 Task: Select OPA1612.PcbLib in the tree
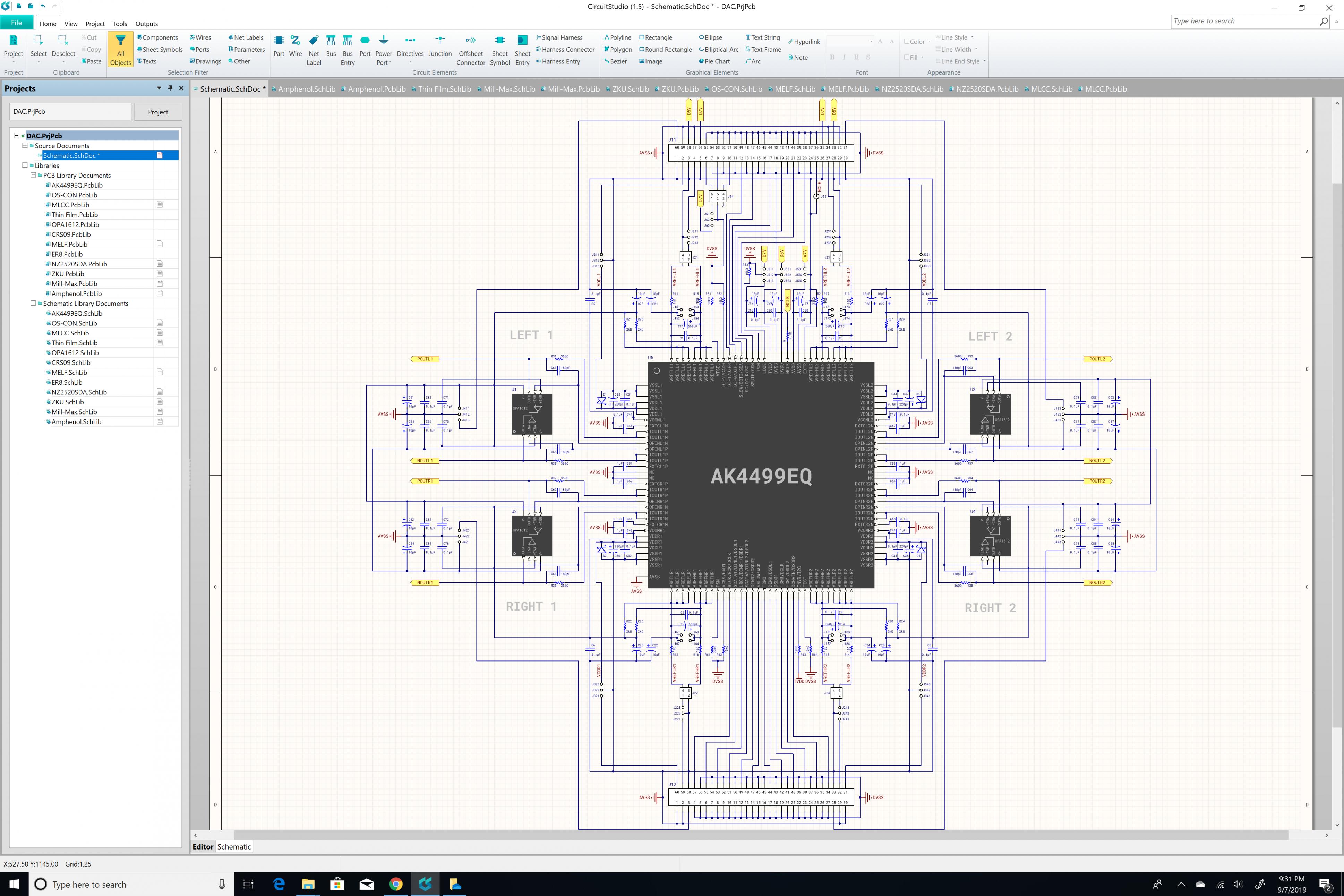point(75,224)
